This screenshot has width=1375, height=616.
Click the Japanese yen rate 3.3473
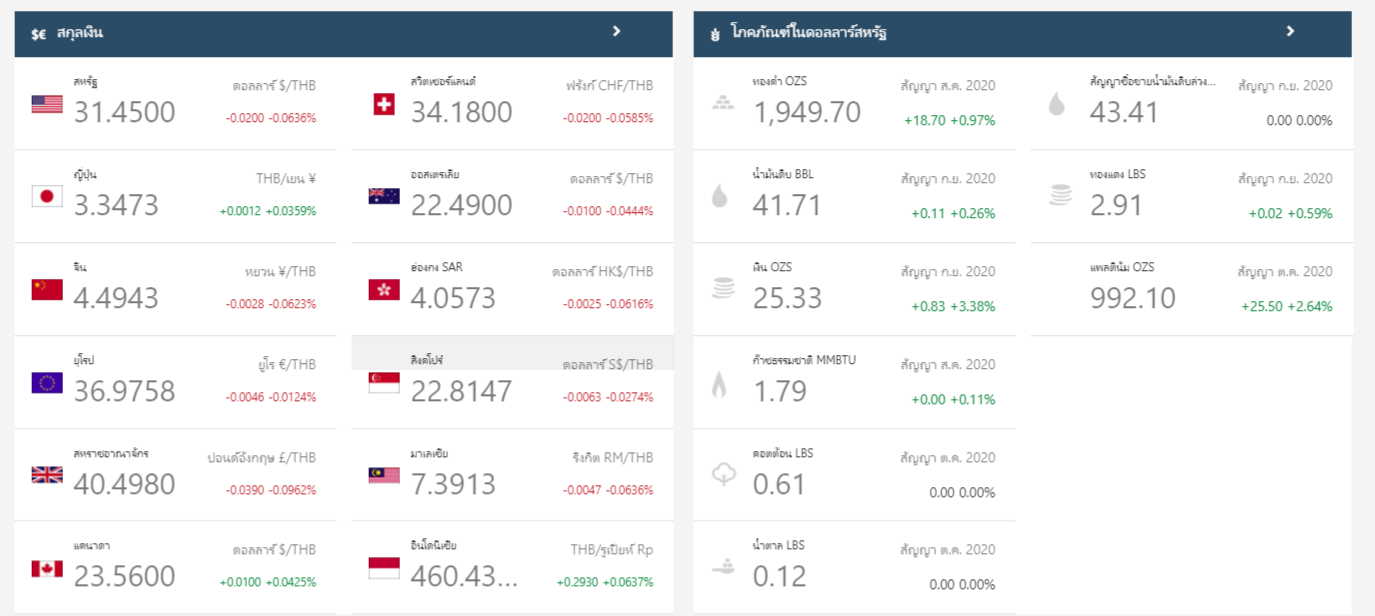[x=116, y=205]
